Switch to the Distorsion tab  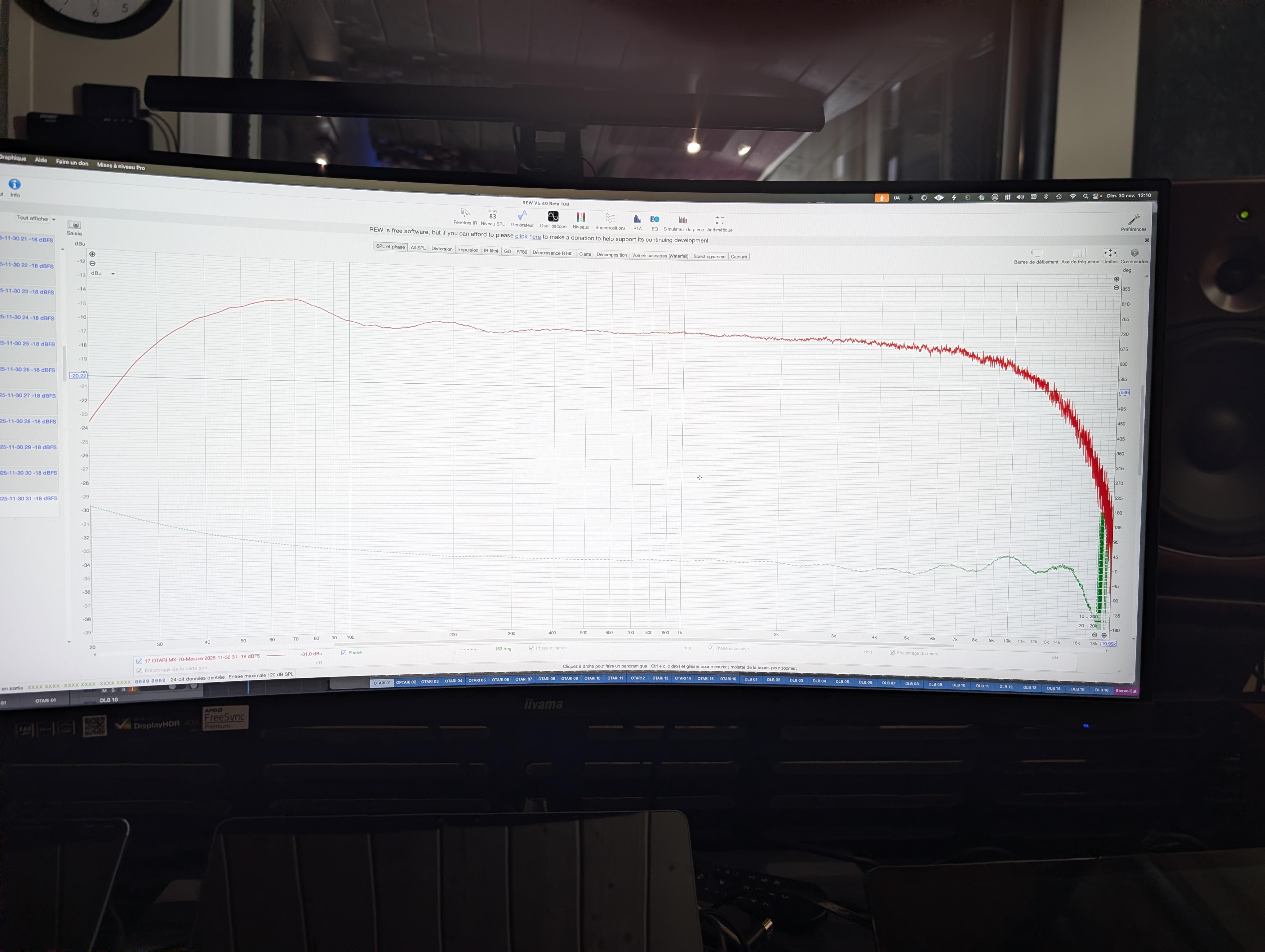pyautogui.click(x=442, y=249)
